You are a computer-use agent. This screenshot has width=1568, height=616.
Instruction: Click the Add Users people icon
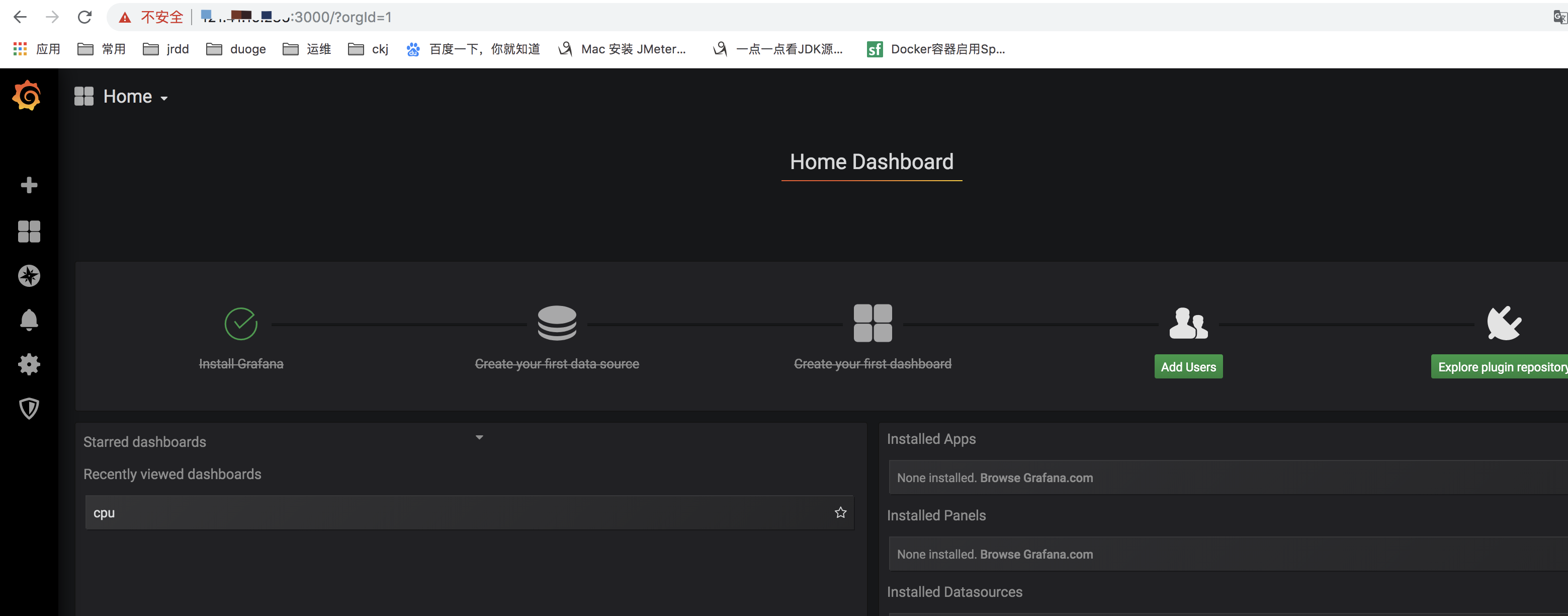[1188, 323]
